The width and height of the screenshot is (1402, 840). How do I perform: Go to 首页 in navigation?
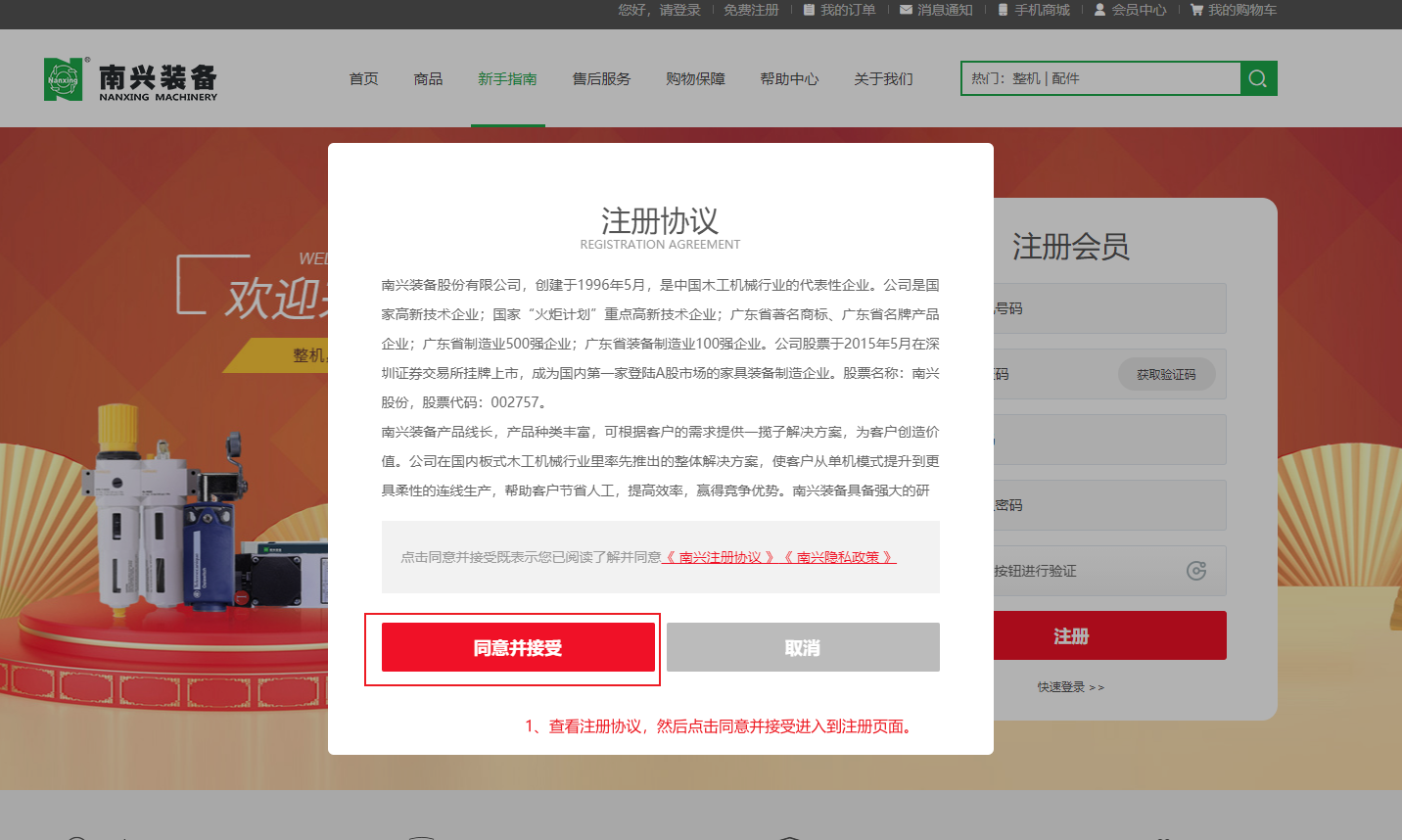point(363,78)
